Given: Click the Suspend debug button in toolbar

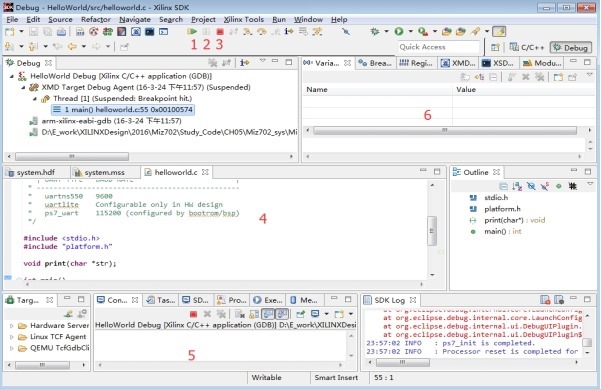Looking at the screenshot, I should pyautogui.click(x=206, y=31).
